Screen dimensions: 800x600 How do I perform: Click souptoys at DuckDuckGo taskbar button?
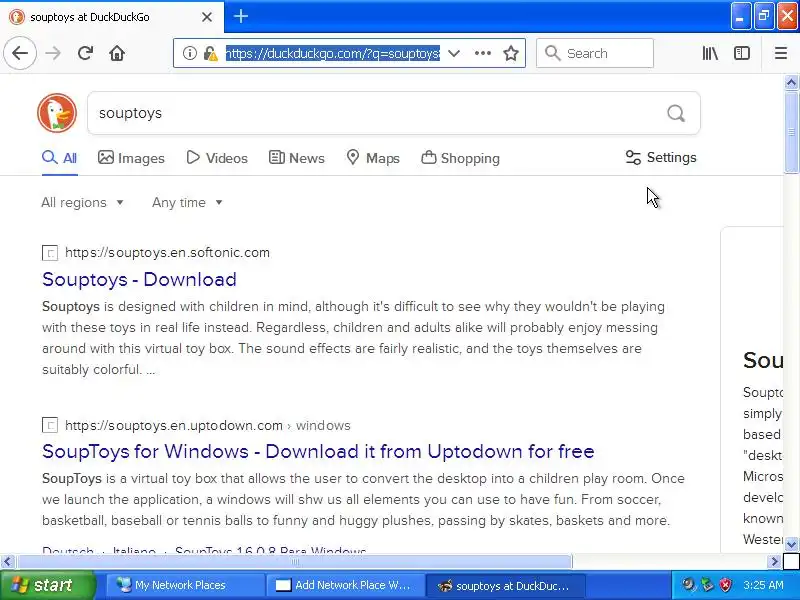point(505,585)
